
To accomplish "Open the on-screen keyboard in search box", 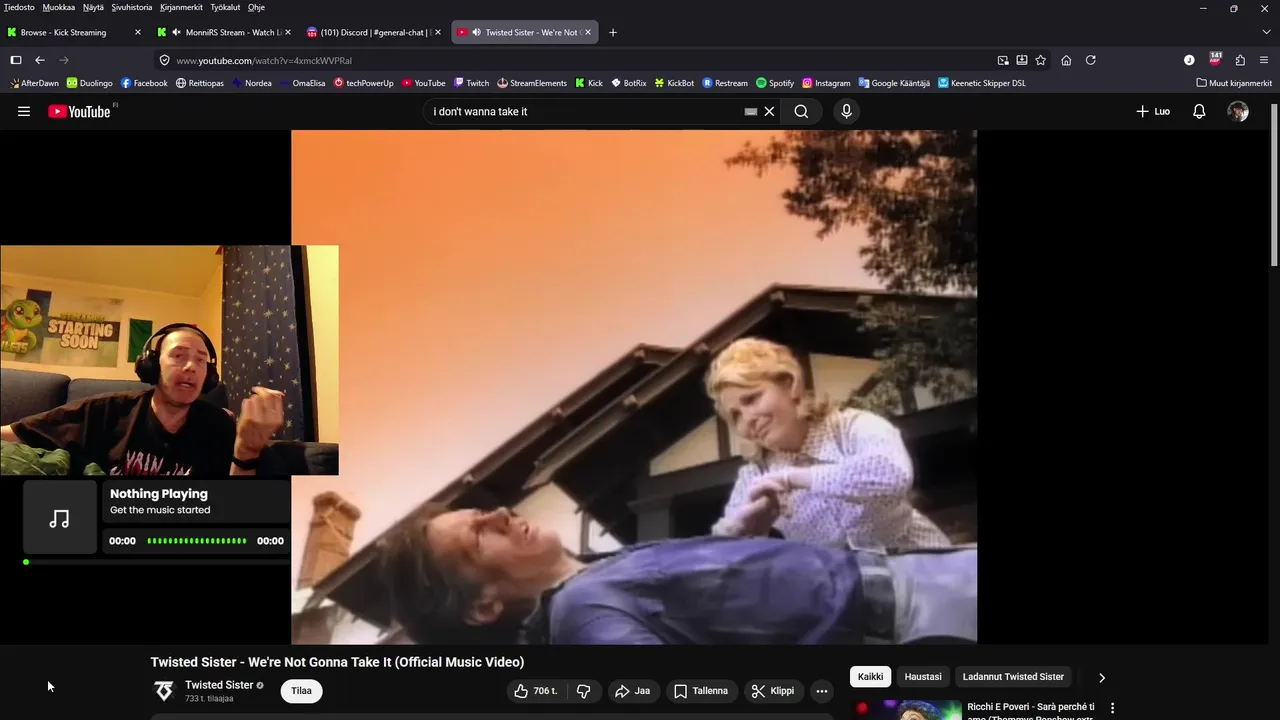I will click(751, 112).
